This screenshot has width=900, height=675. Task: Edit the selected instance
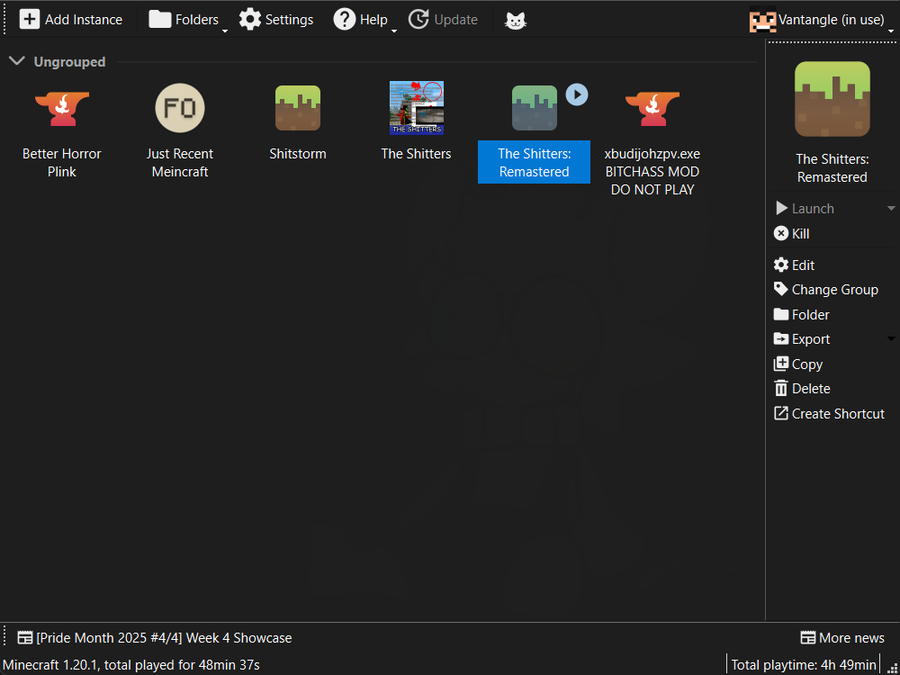point(794,265)
